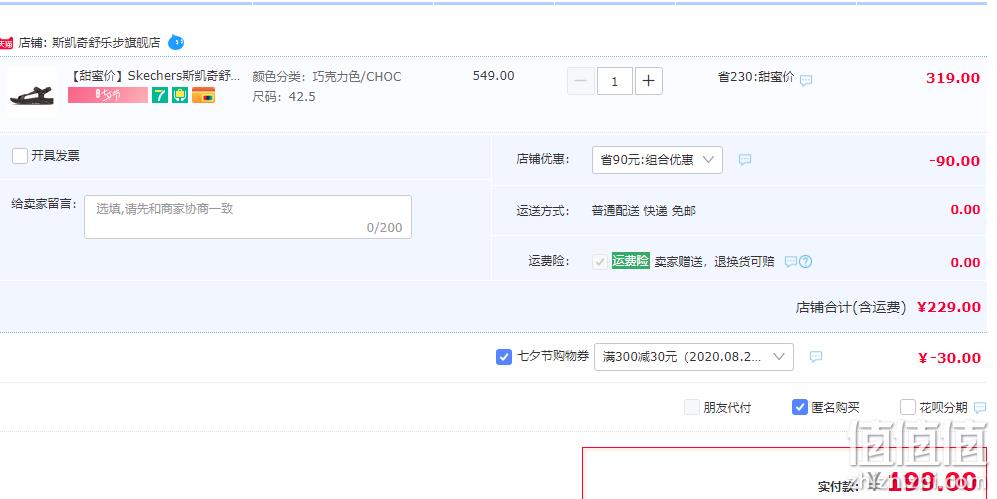This screenshot has height=499, width=997.
Task: Open the Skechers product title link
Action: (x=156, y=76)
